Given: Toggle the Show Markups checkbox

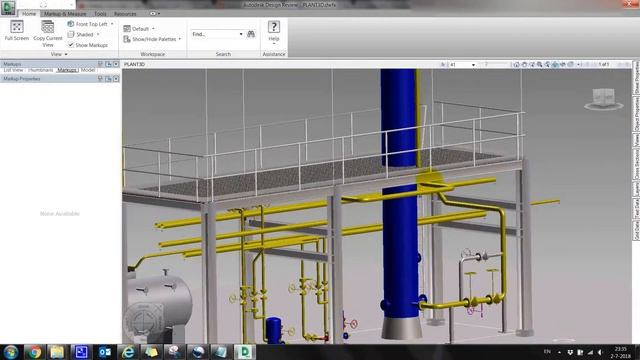Looking at the screenshot, I should (x=71, y=44).
